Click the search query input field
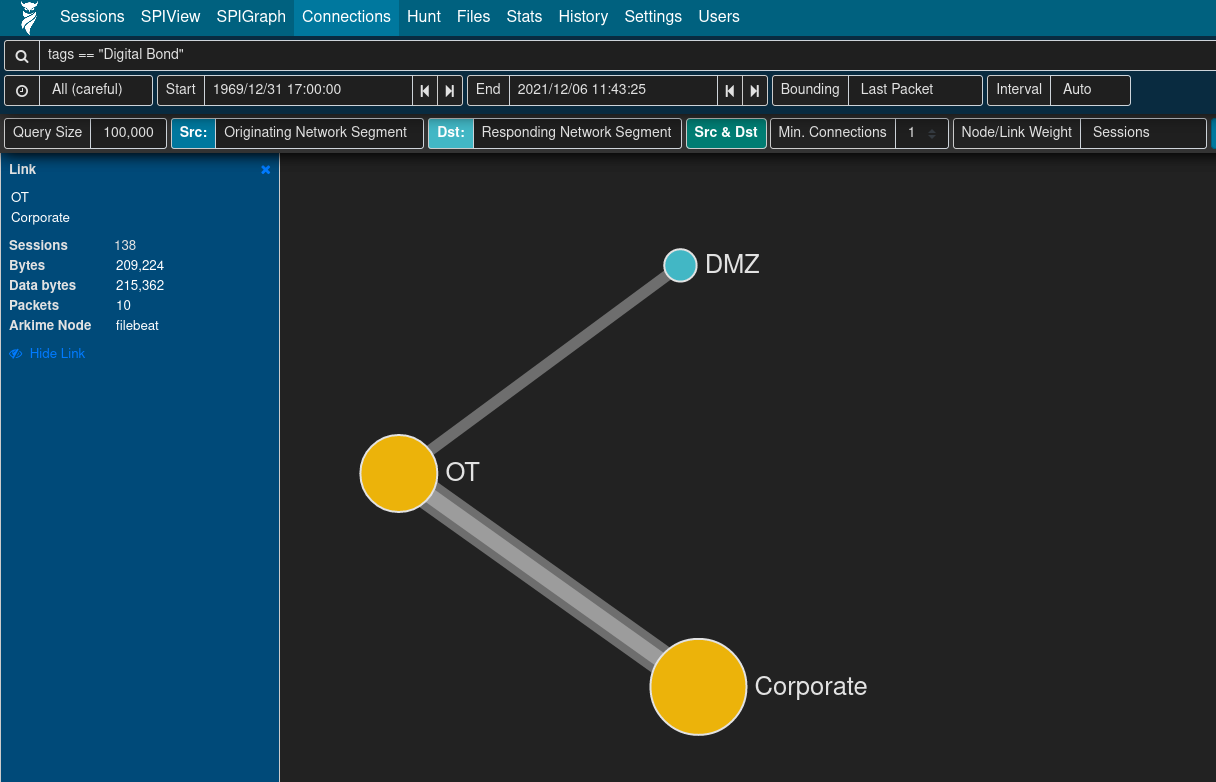Viewport: 1216px width, 782px height. [627, 56]
